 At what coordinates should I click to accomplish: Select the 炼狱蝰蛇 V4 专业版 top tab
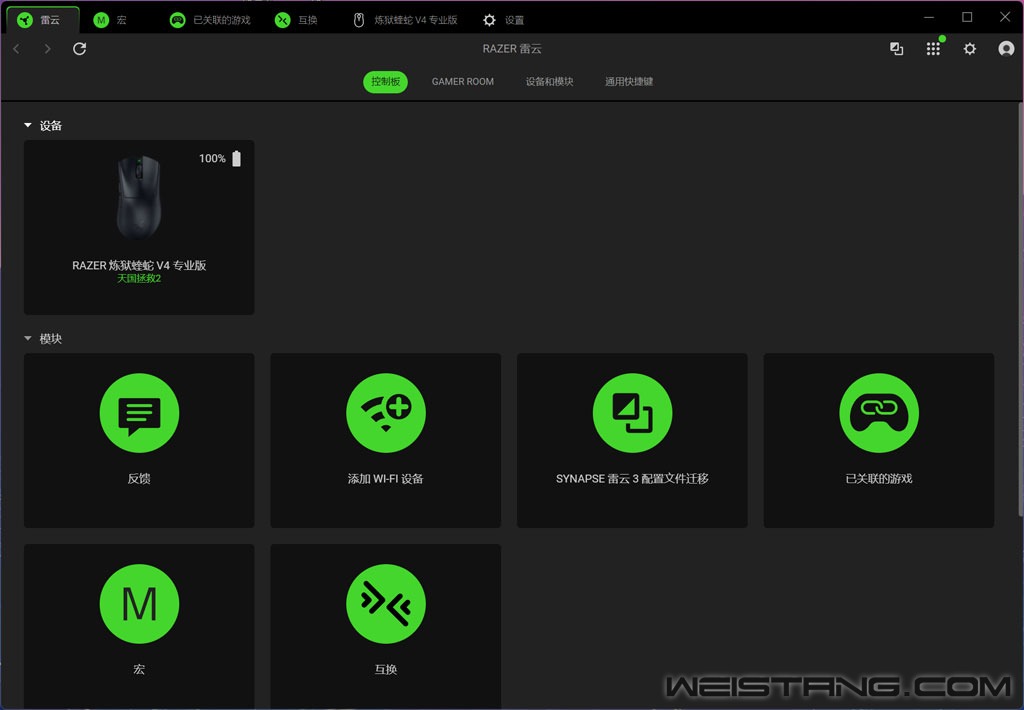tap(406, 20)
